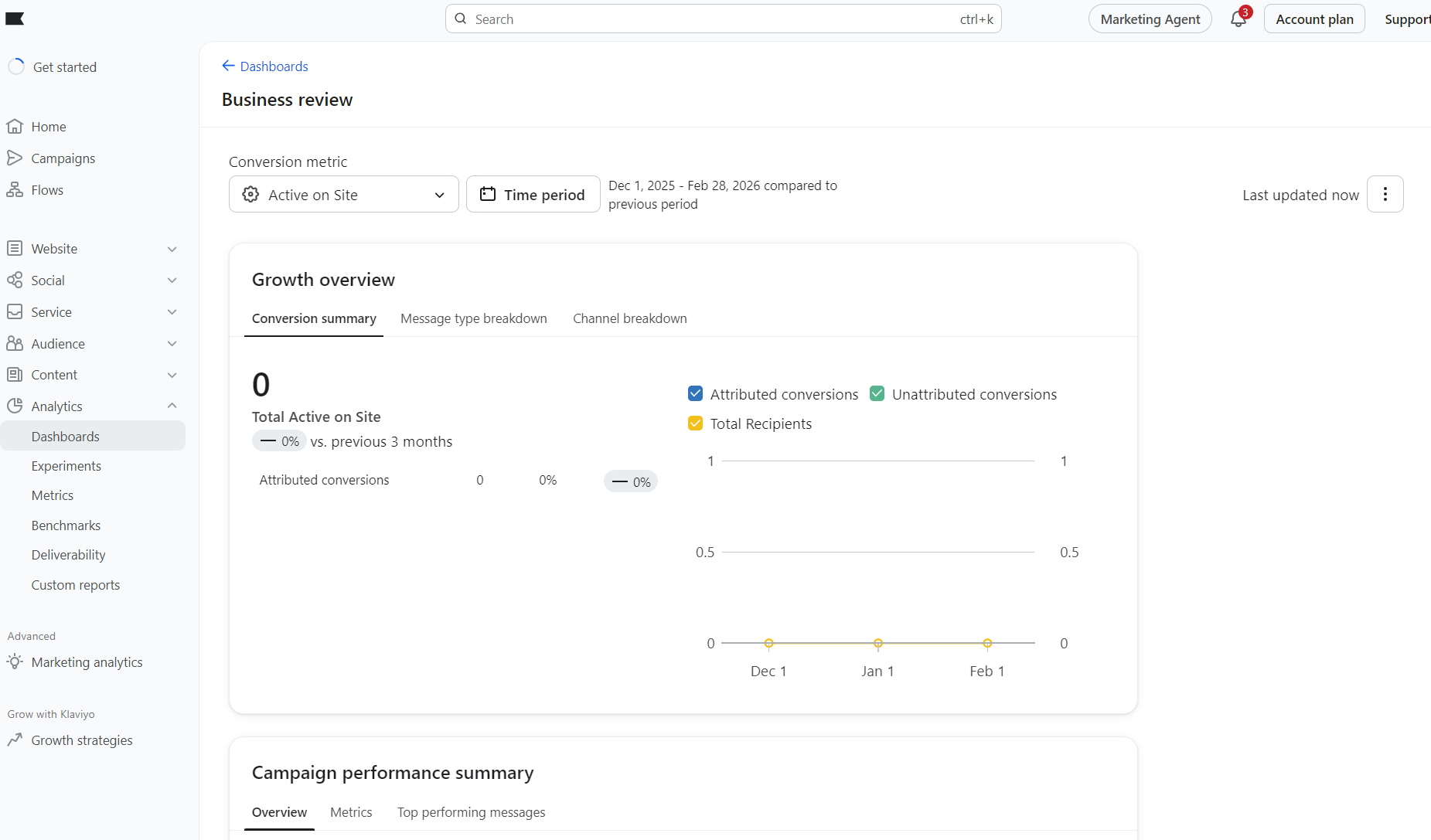This screenshot has height=840, width=1431.
Task: Click the calendar icon on Time period
Action: coord(487,194)
